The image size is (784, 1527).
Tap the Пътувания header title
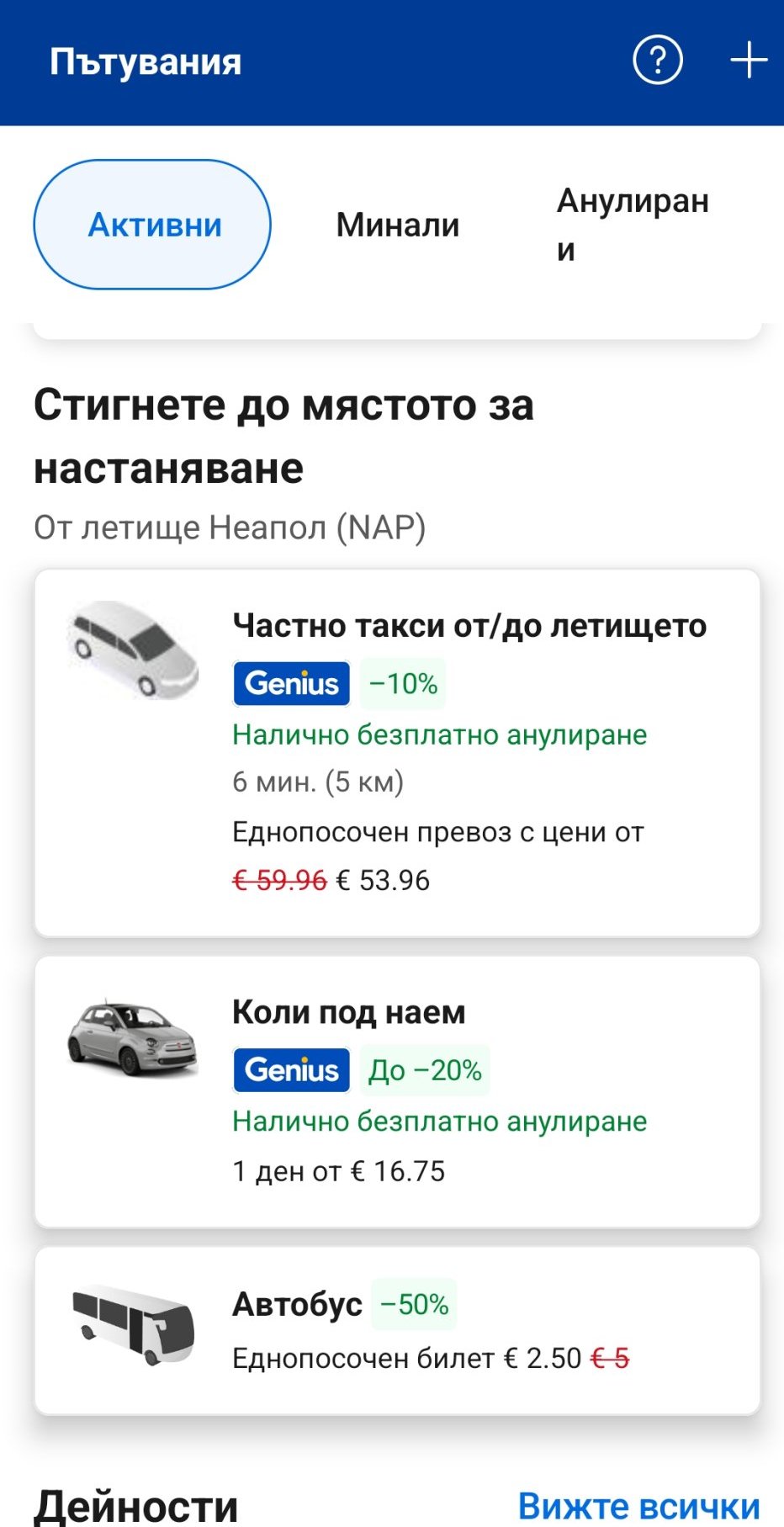[146, 62]
